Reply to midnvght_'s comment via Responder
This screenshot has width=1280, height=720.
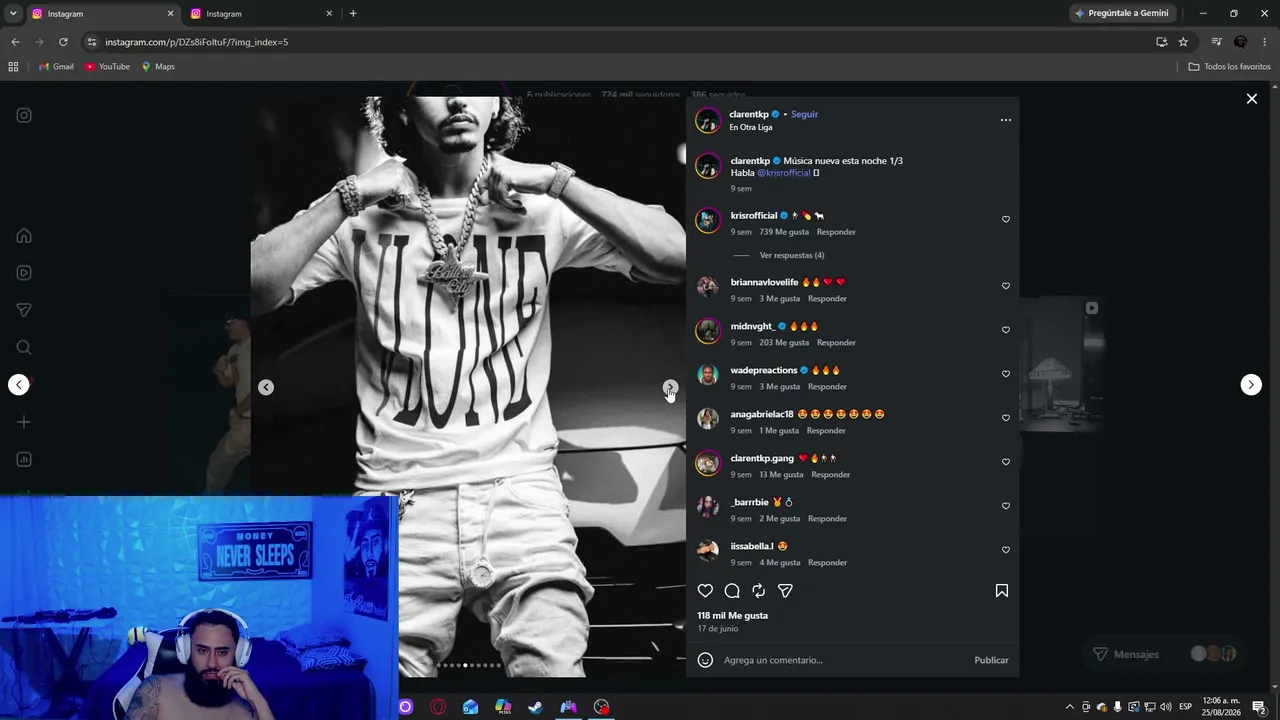(836, 342)
